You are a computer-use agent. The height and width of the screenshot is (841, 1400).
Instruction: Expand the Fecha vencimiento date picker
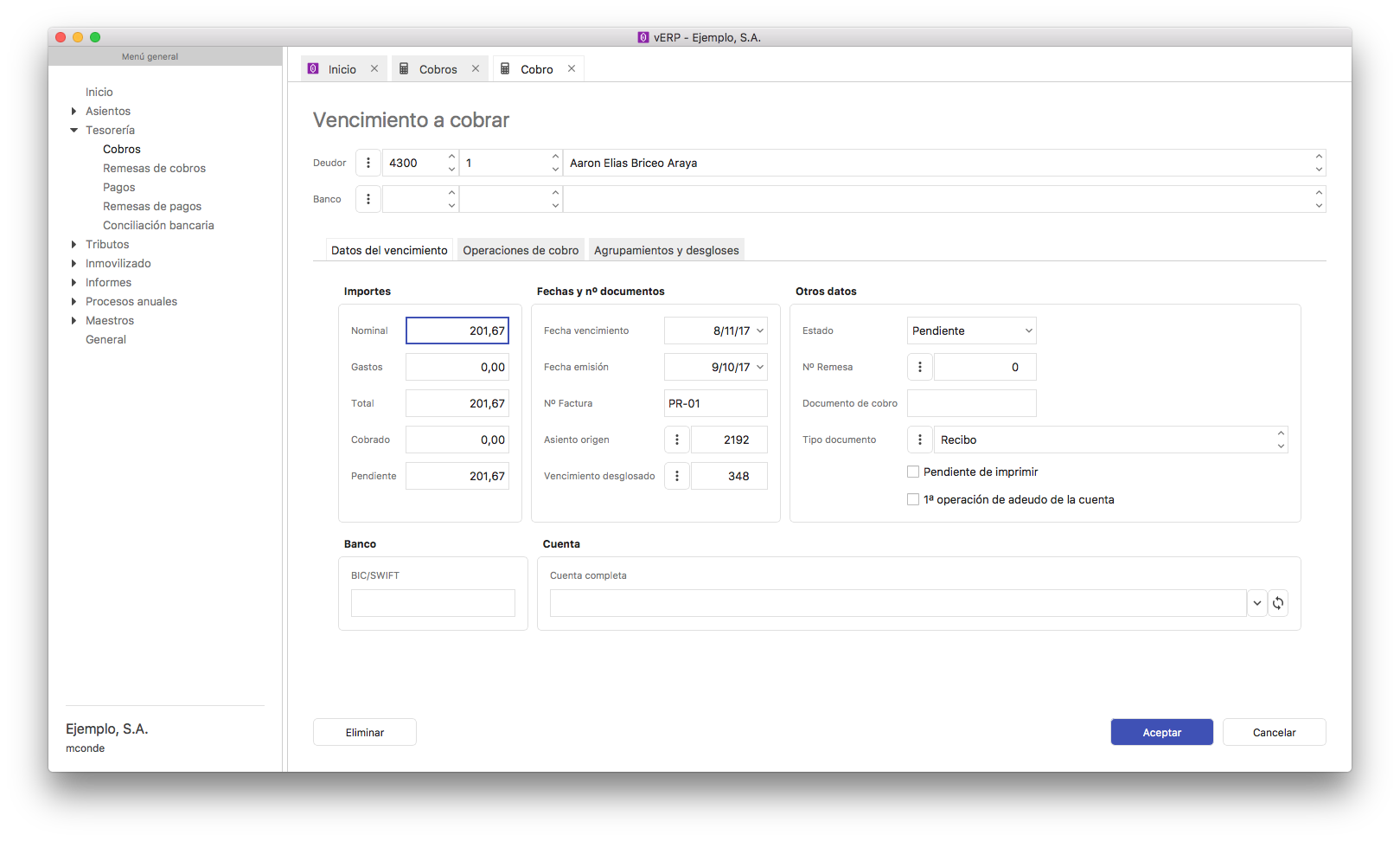click(x=760, y=331)
